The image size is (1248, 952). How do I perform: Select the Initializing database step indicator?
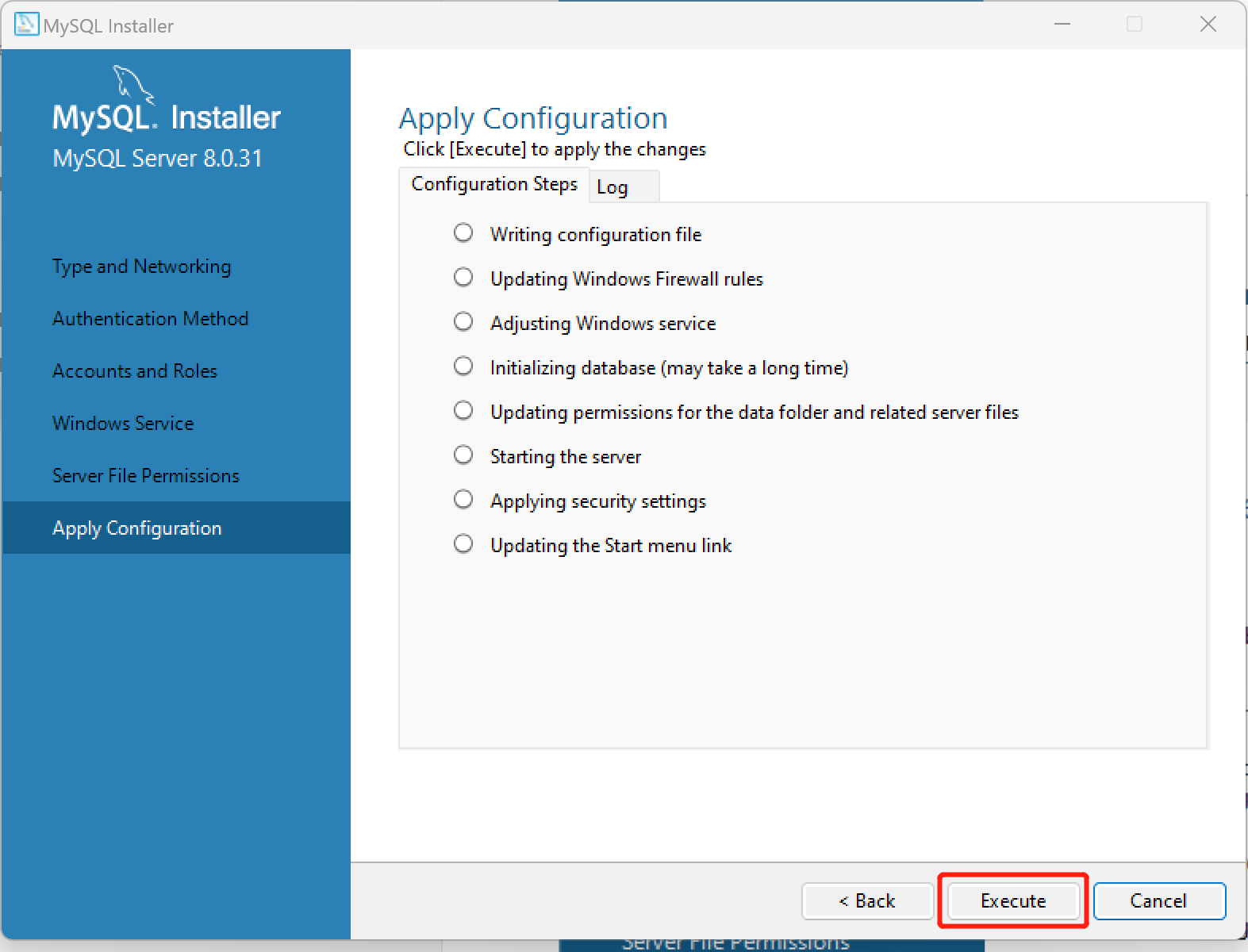click(463, 366)
